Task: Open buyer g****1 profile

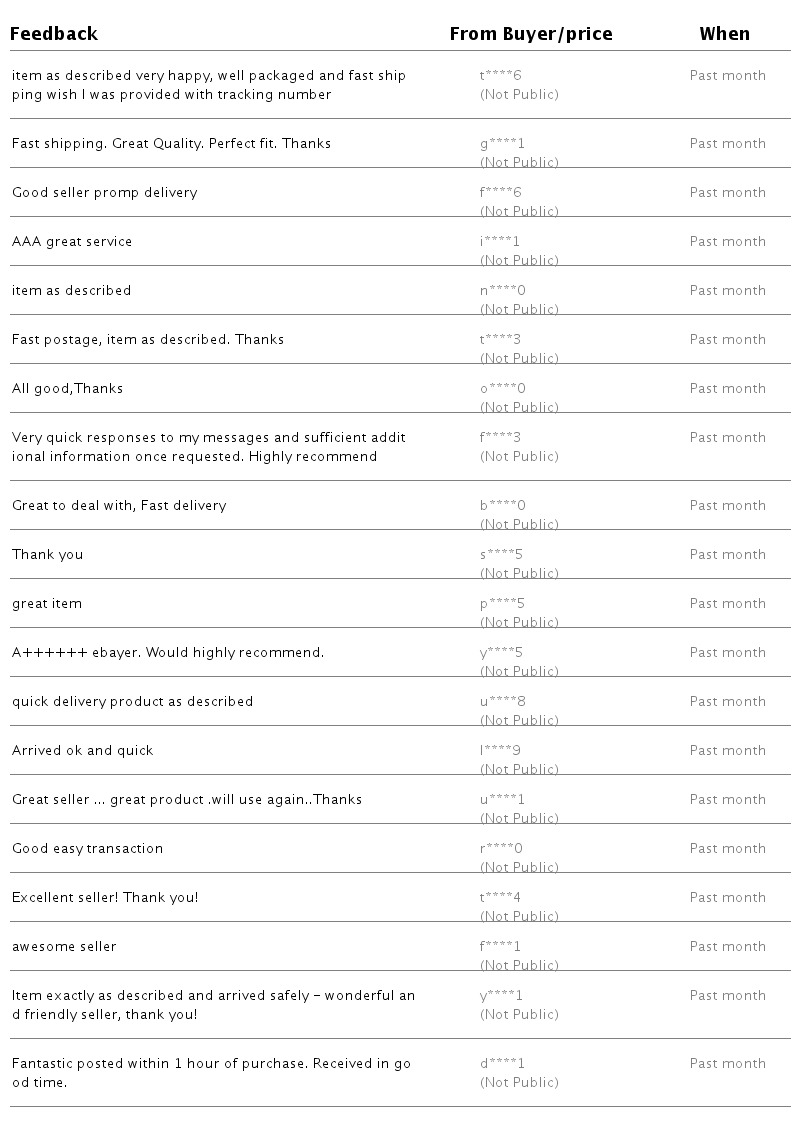Action: 502,144
